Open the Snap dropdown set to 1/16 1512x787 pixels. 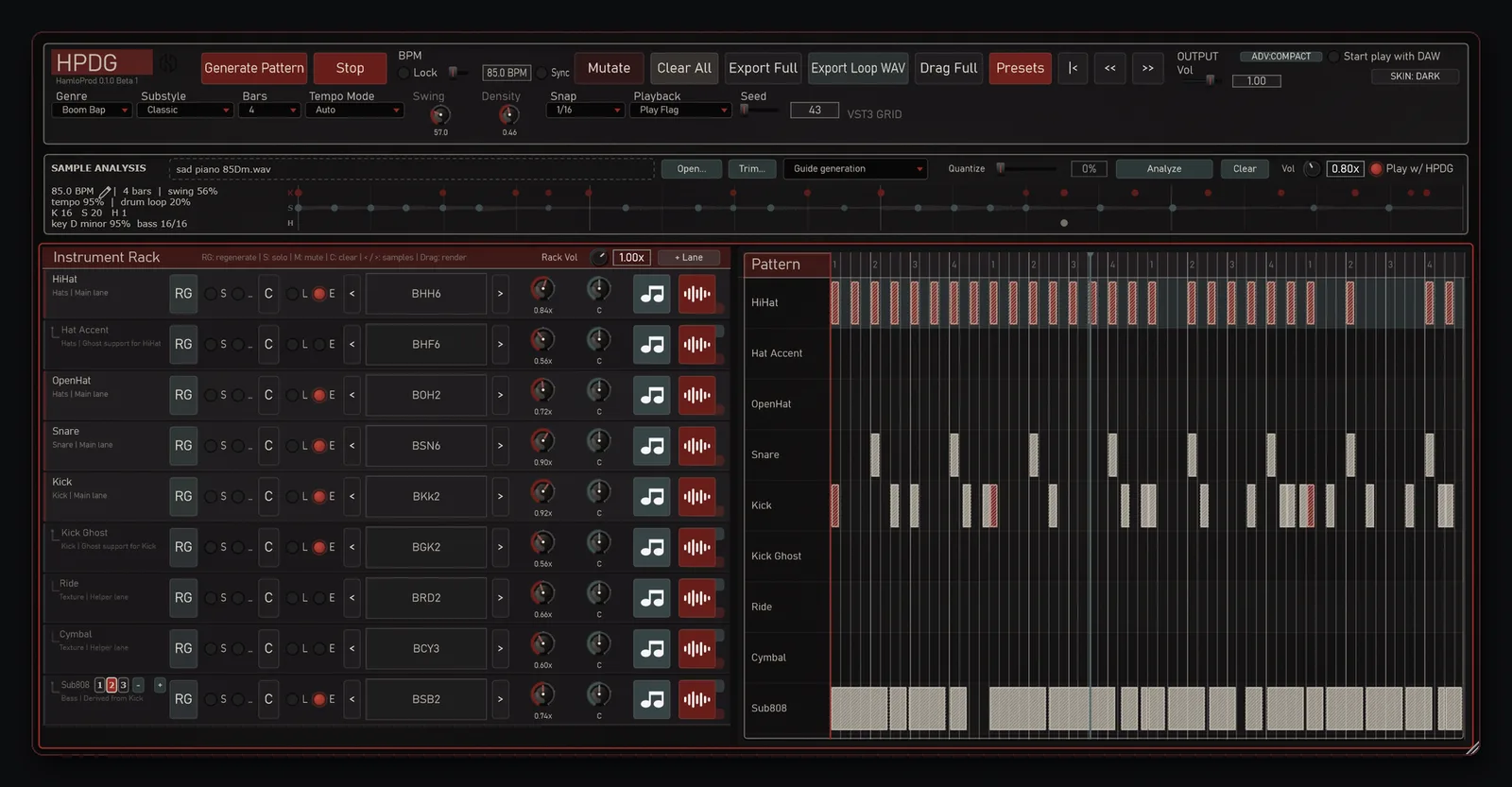coord(585,111)
